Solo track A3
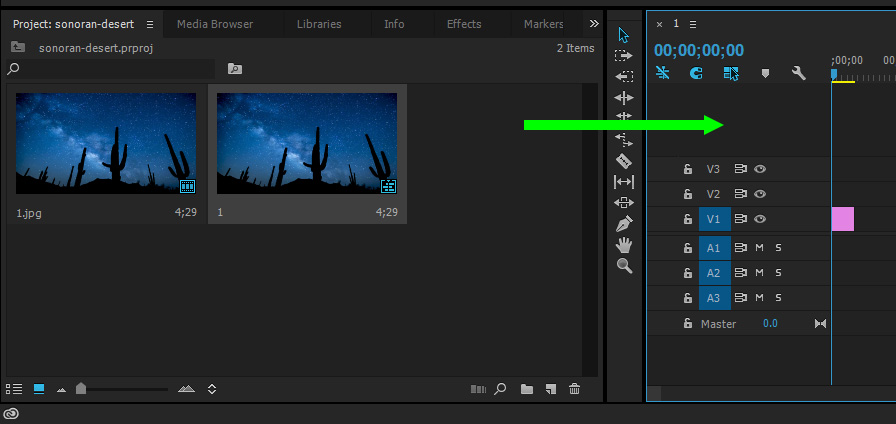896x424 pixels. click(x=778, y=298)
